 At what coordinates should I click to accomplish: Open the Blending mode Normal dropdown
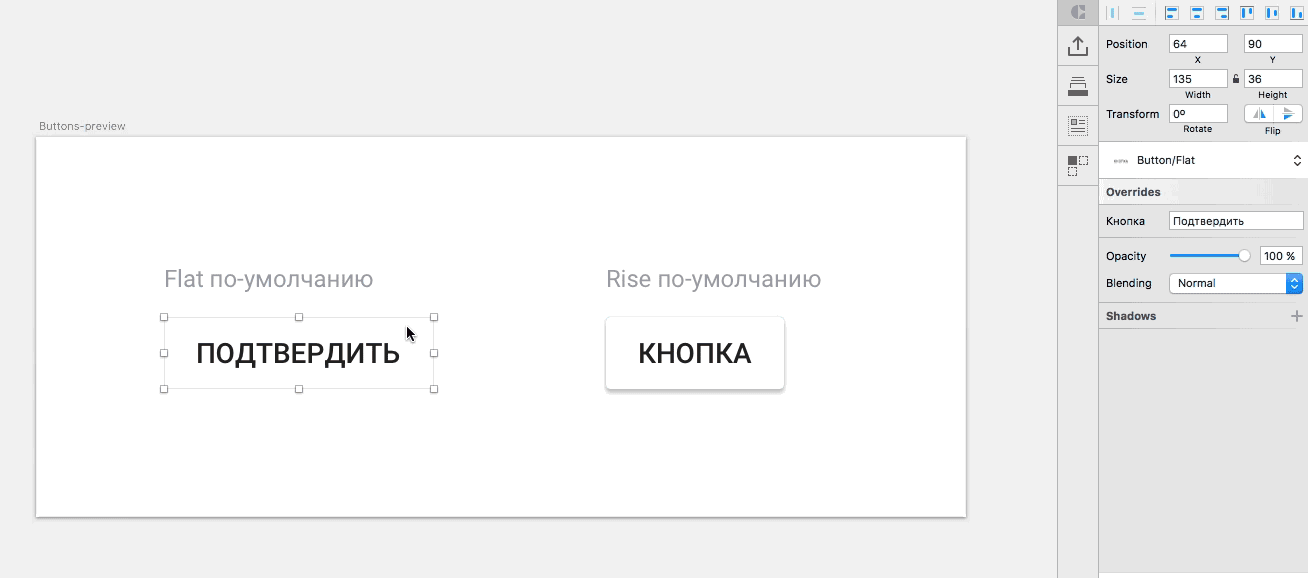pyautogui.click(x=1236, y=283)
